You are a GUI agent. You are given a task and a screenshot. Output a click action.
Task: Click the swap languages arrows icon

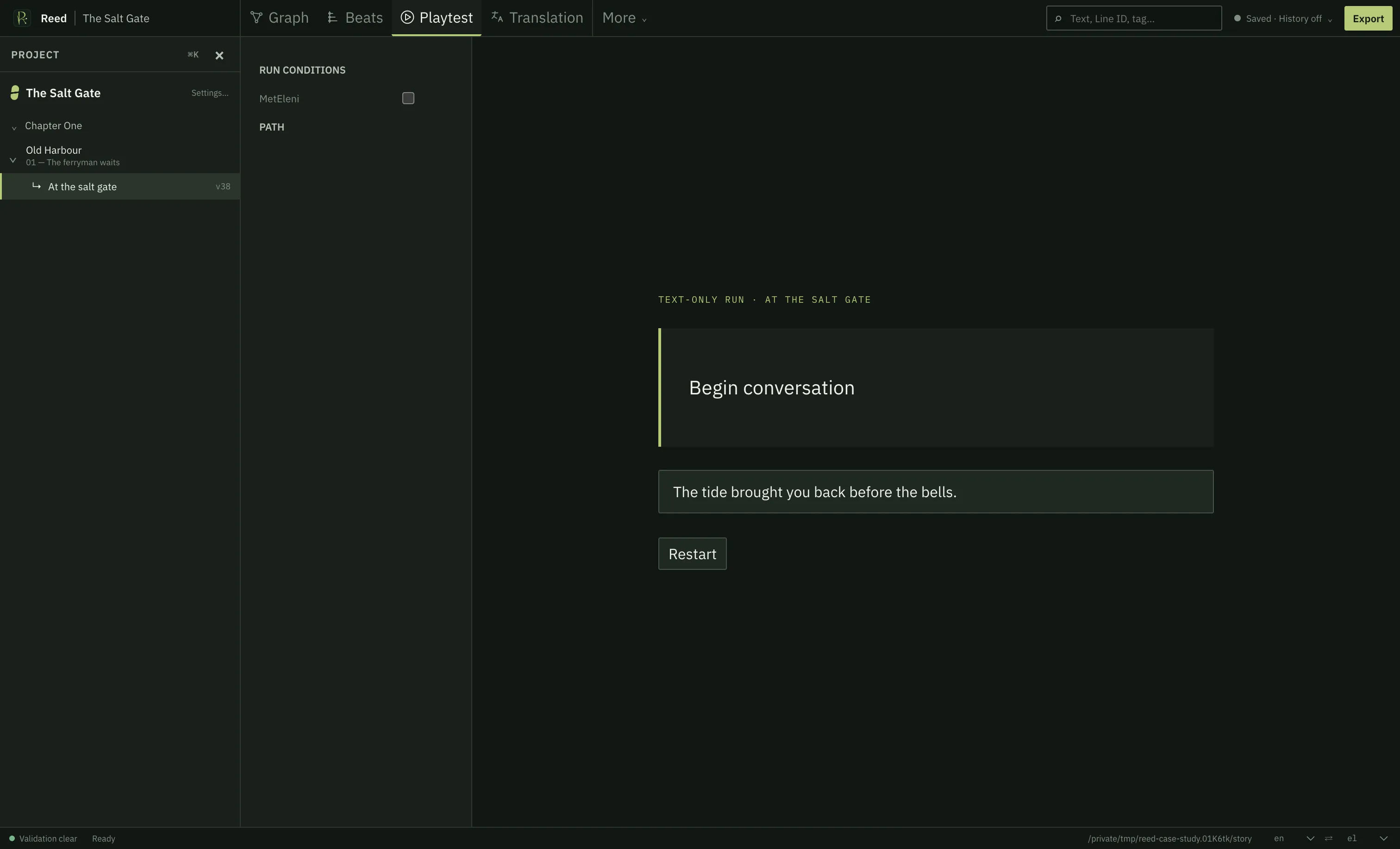[1328, 838]
